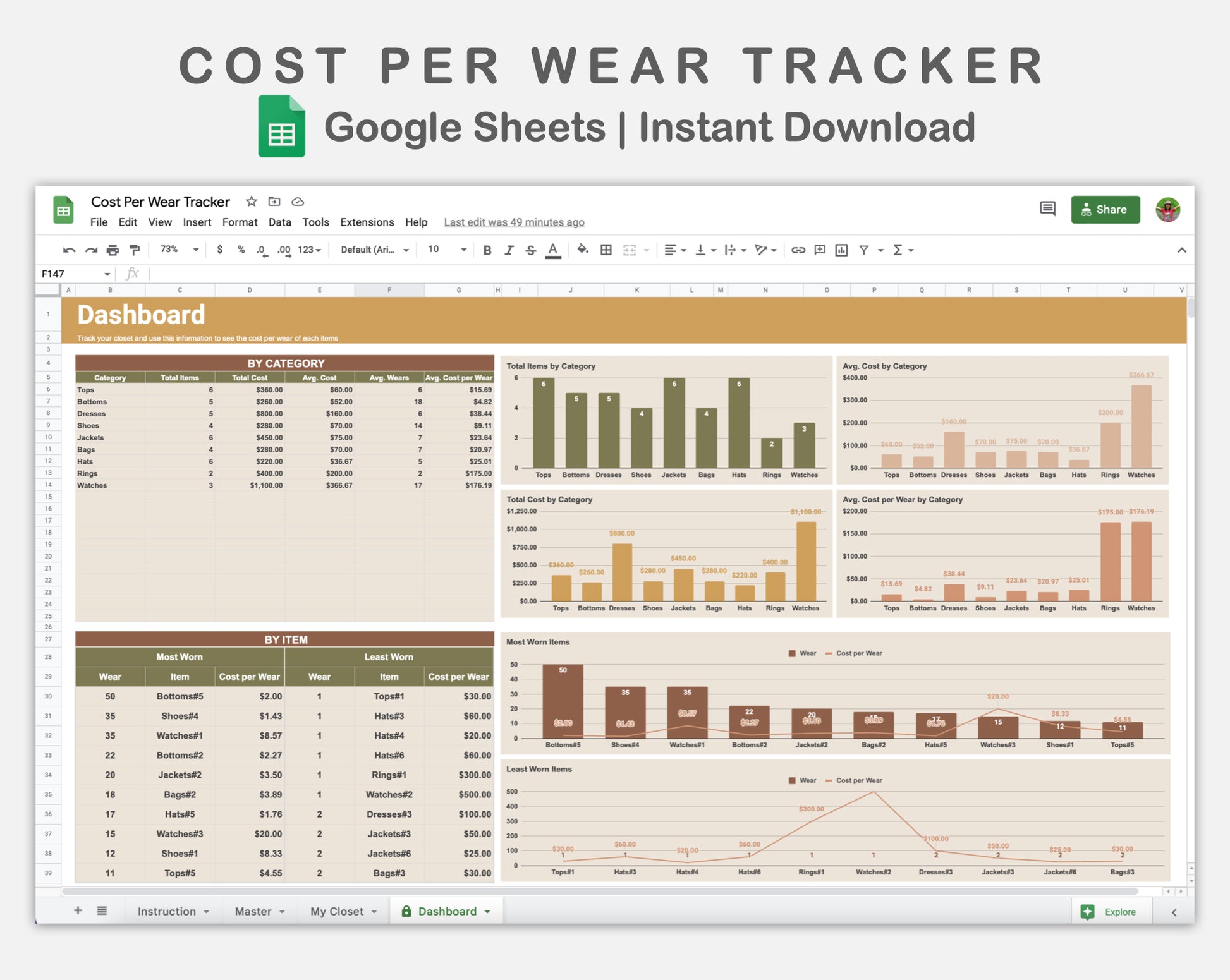Open the Extensions menu
1230x980 pixels.
[367, 222]
